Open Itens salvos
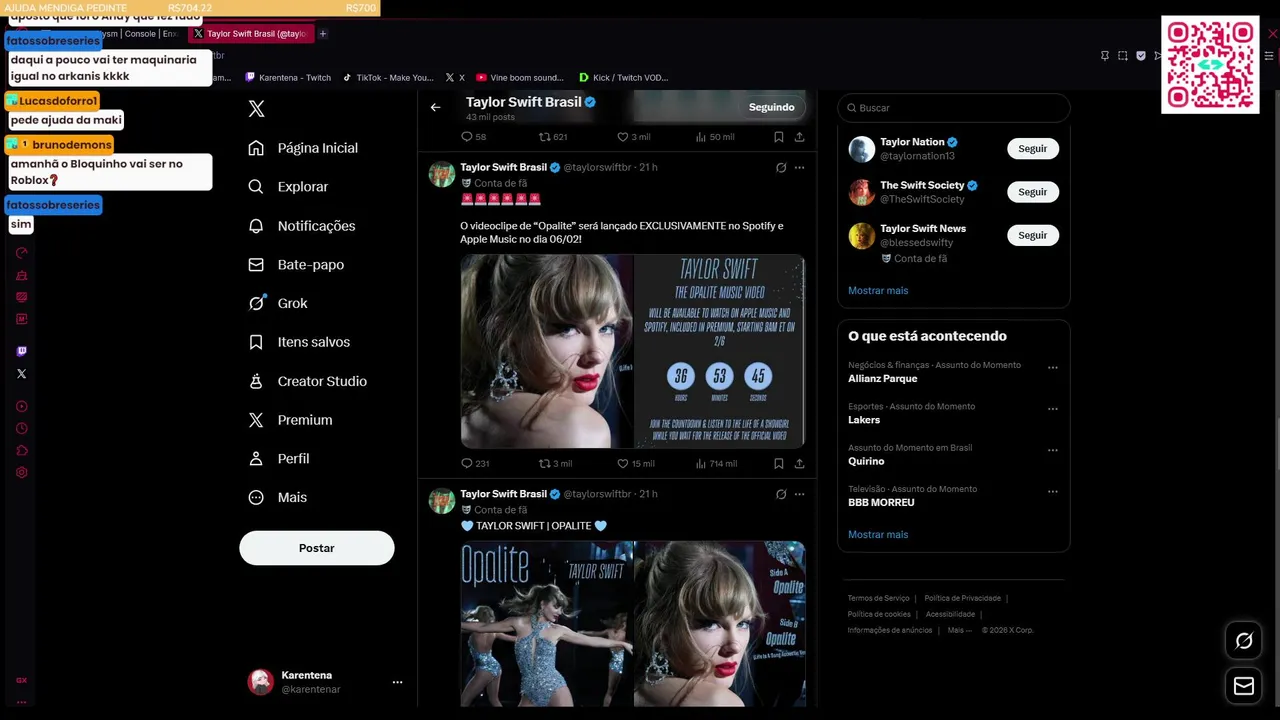 tap(300, 342)
